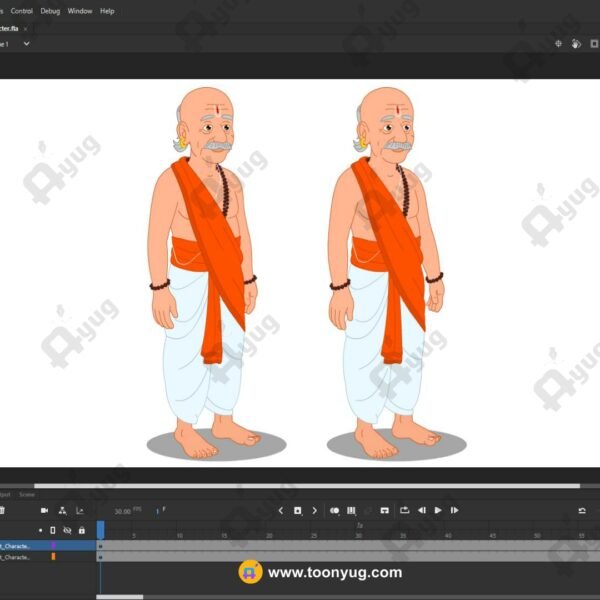The image size is (600, 600).
Task: Open layer depth graph icon
Action: 80,510
